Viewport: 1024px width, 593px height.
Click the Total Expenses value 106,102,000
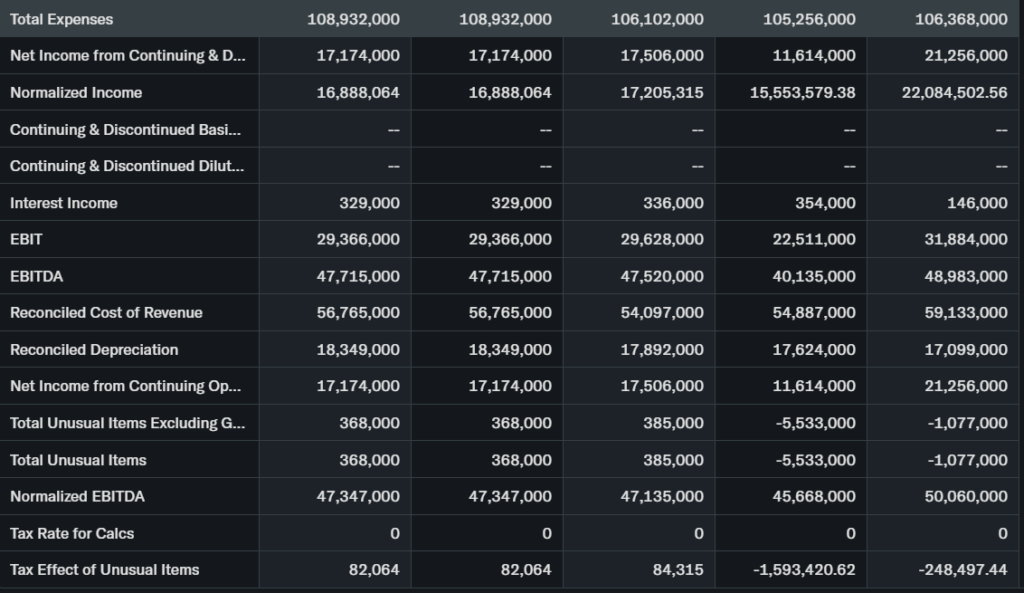657,19
